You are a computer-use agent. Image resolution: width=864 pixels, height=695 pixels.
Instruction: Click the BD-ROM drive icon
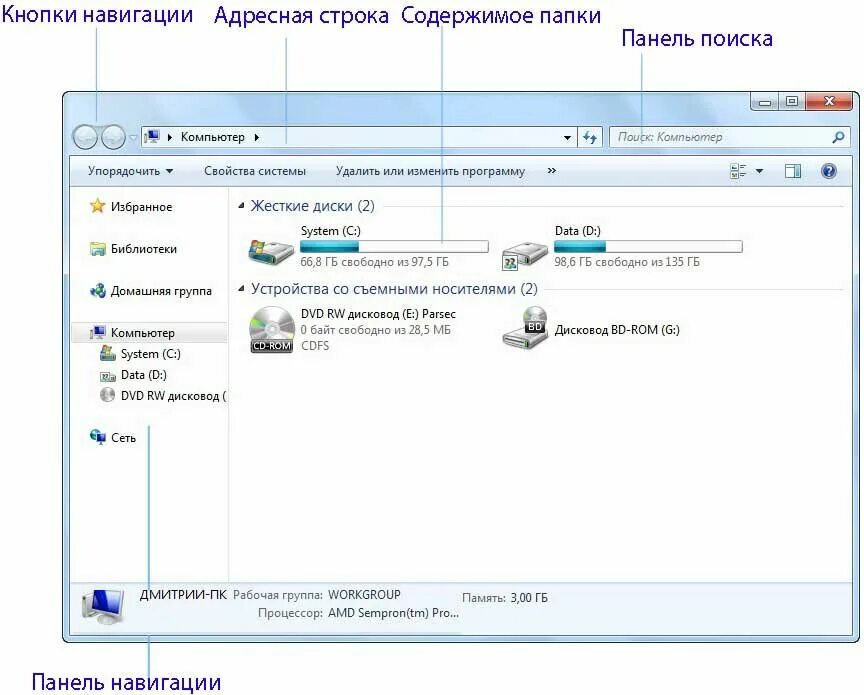(x=525, y=327)
